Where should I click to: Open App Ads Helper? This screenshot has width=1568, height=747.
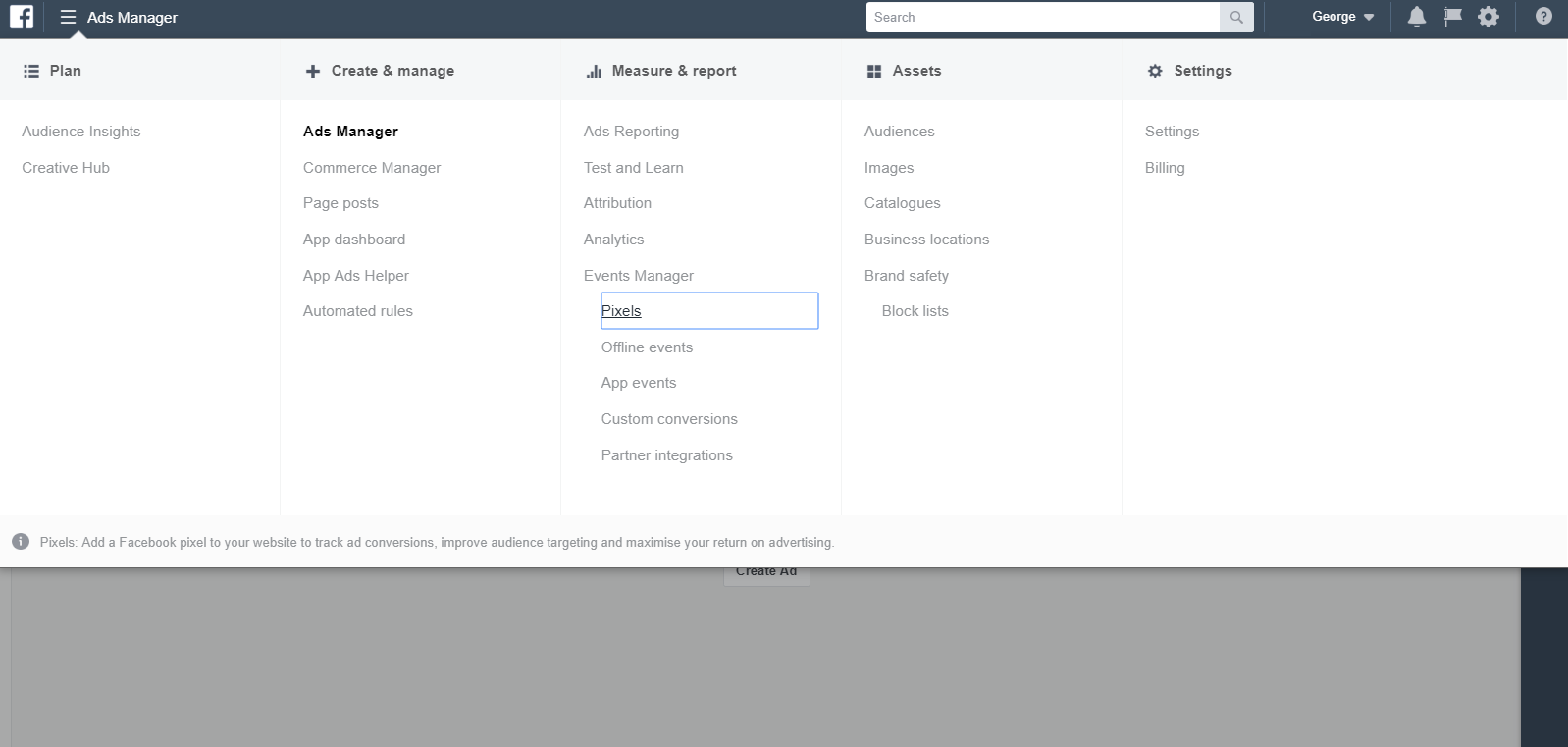[x=356, y=276]
